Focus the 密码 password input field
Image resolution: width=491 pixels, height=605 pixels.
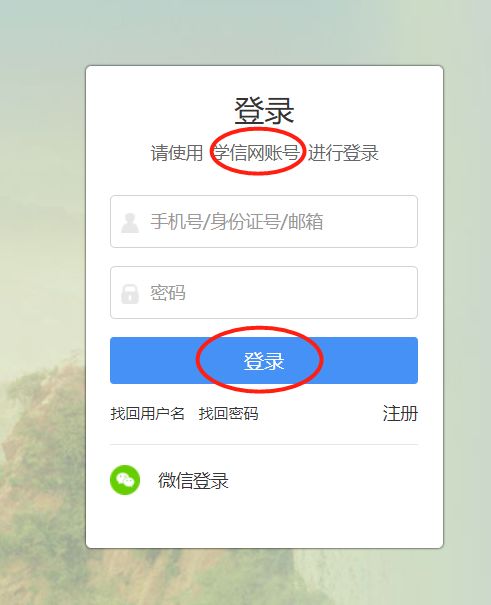point(264,292)
